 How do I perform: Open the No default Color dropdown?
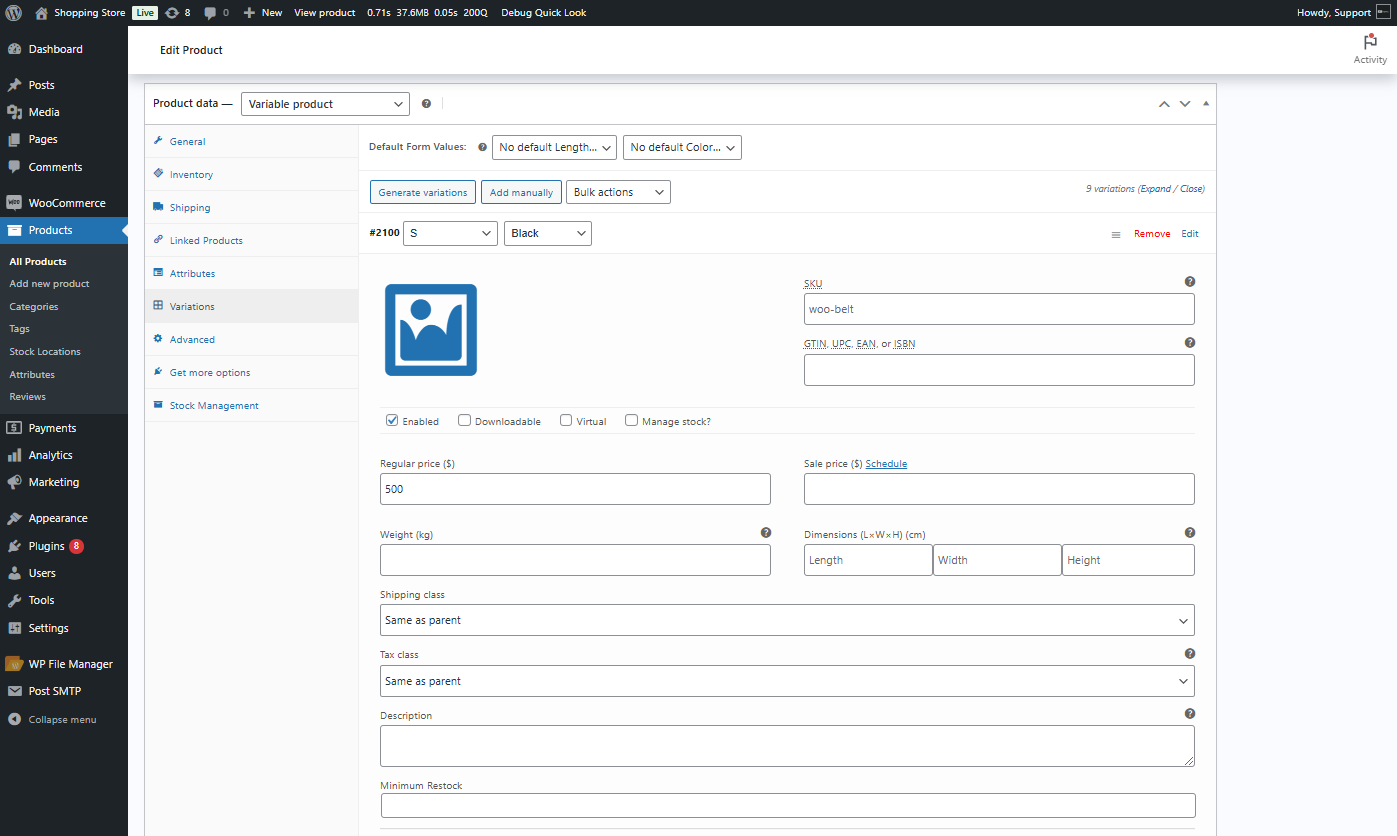coord(682,147)
